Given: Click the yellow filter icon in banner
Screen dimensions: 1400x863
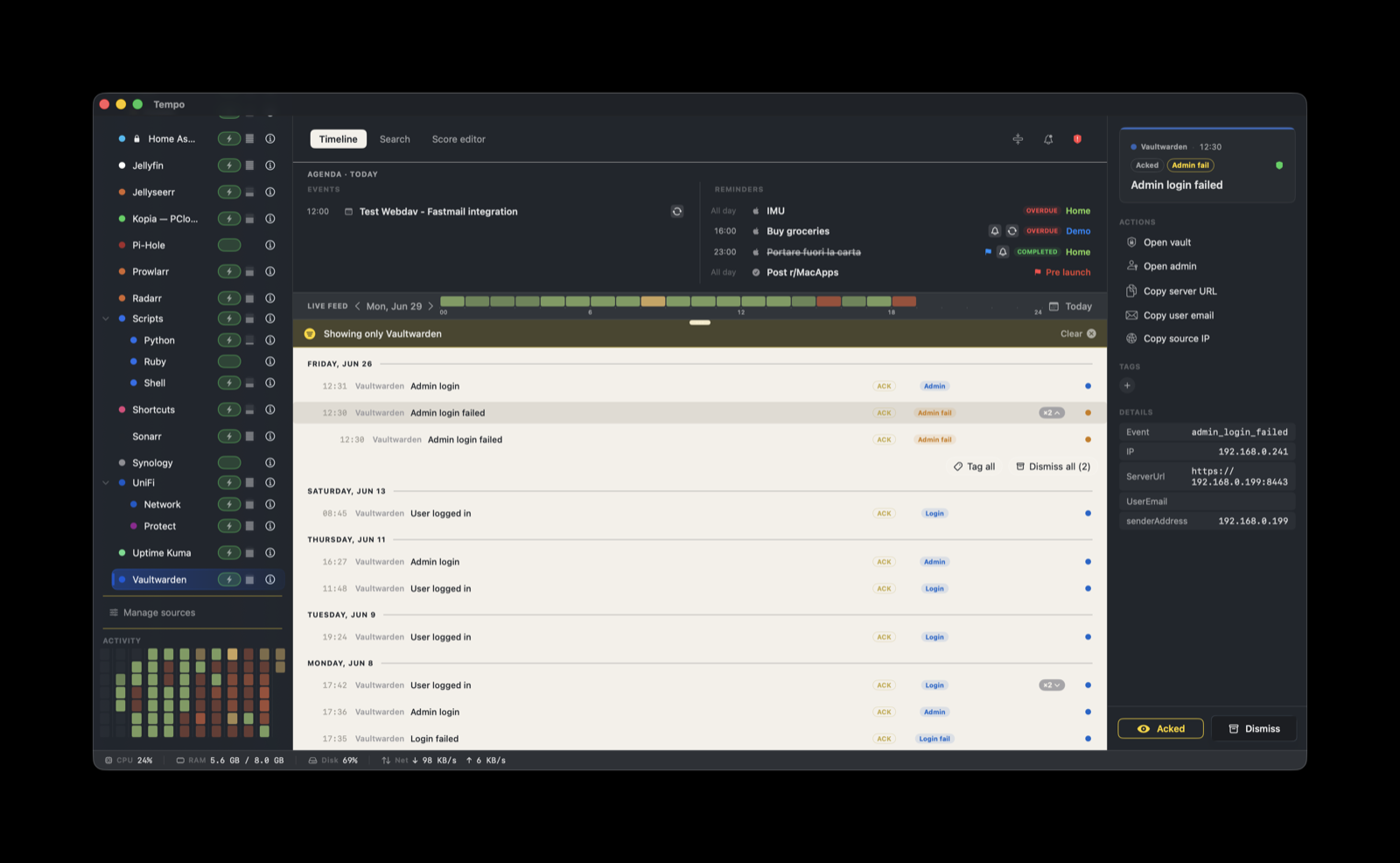Looking at the screenshot, I should [x=310, y=333].
